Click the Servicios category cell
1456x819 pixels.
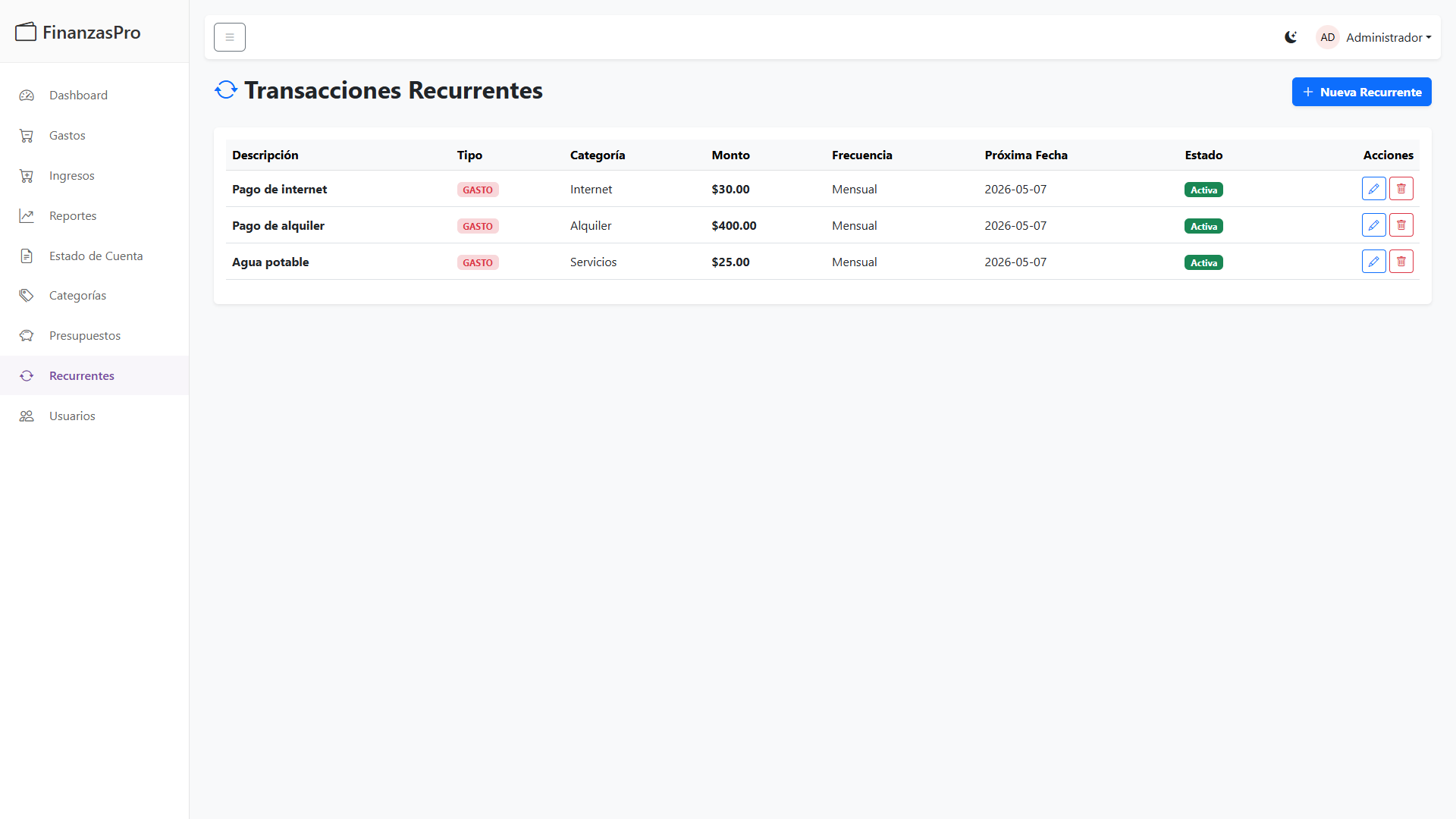[593, 262]
